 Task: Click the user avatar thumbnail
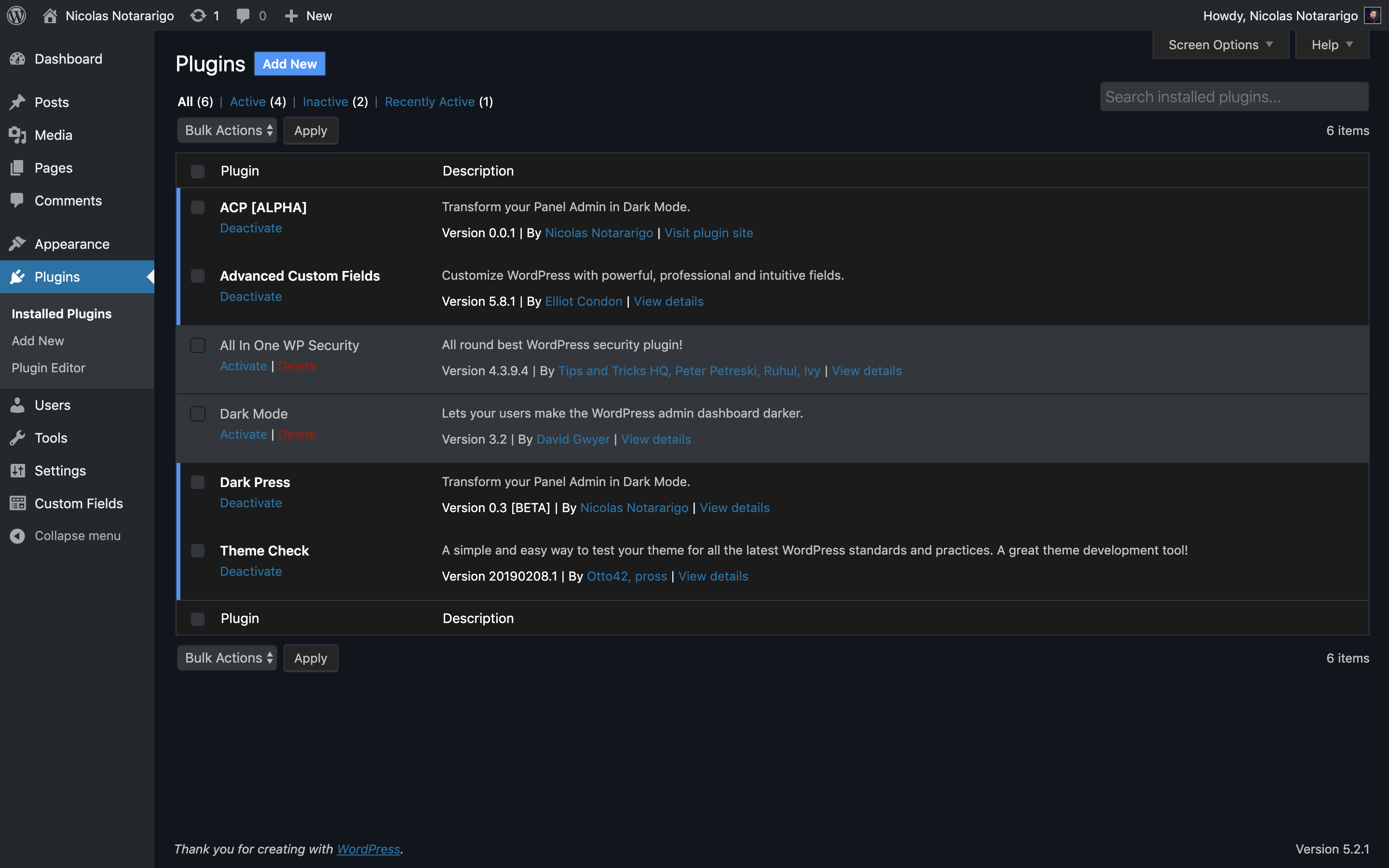pyautogui.click(x=1372, y=15)
